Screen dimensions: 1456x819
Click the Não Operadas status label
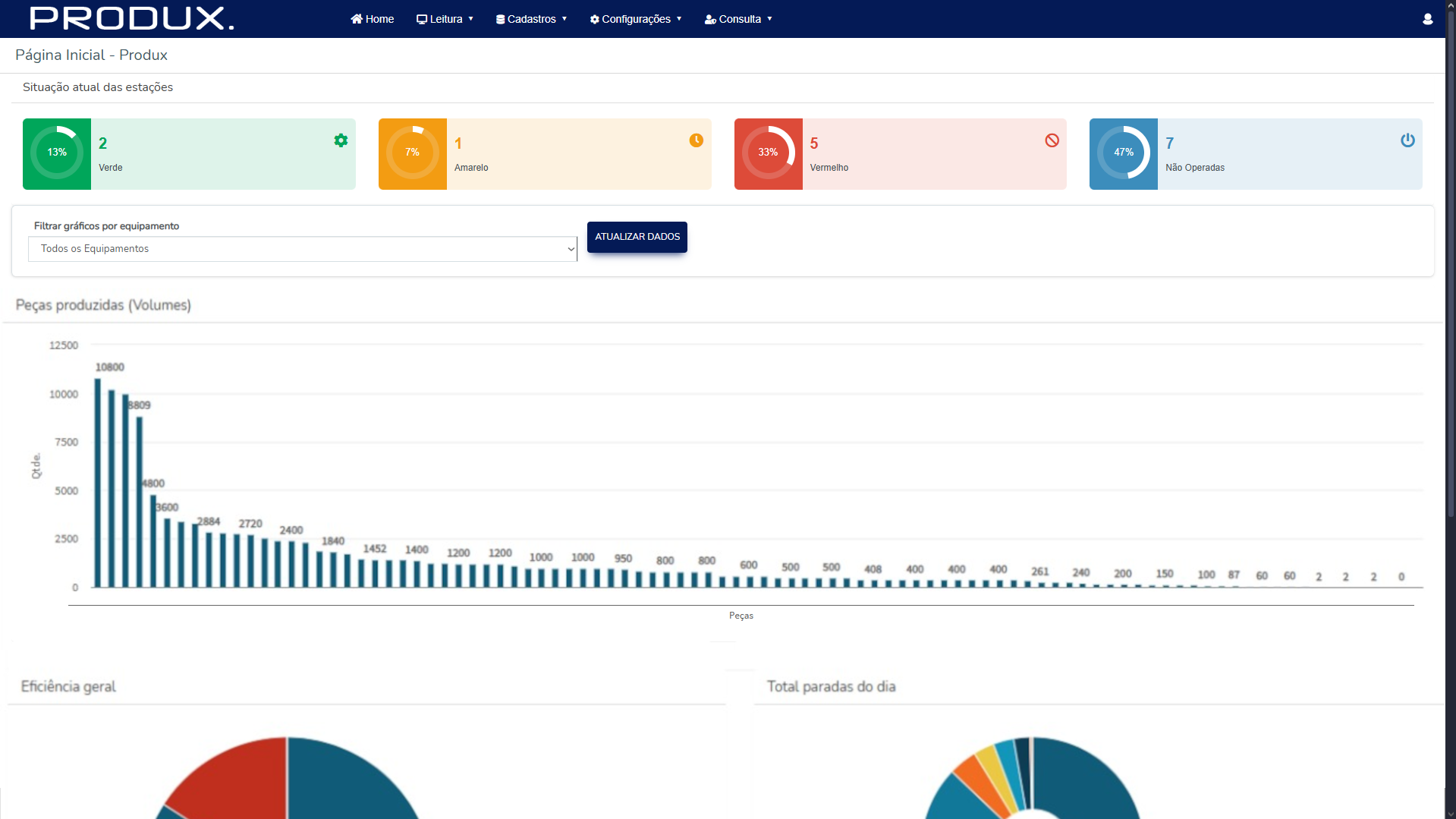point(1195,168)
